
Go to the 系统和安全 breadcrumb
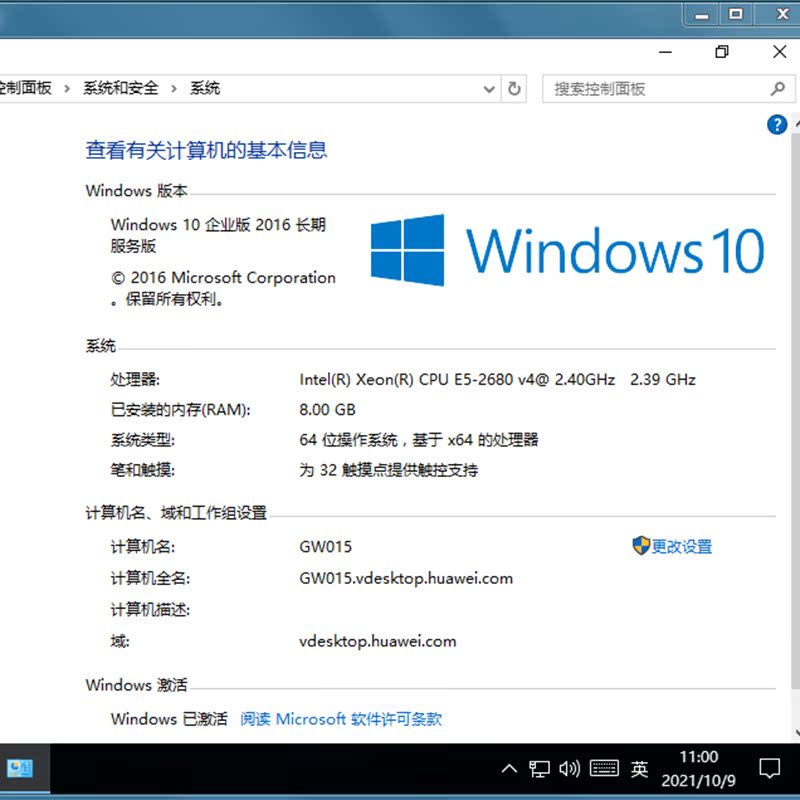click(x=120, y=88)
